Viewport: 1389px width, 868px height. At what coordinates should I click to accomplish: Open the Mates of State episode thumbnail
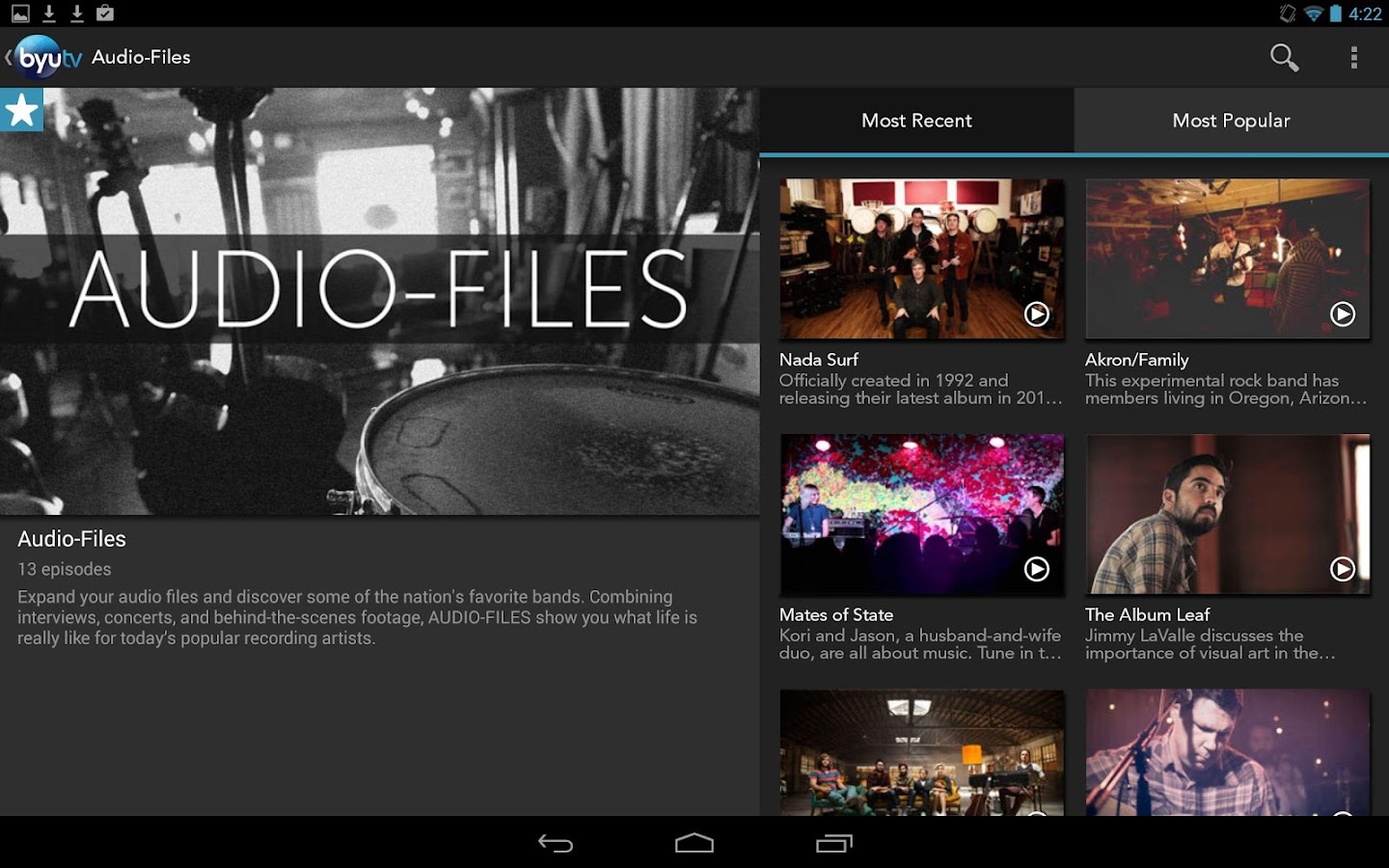click(921, 514)
